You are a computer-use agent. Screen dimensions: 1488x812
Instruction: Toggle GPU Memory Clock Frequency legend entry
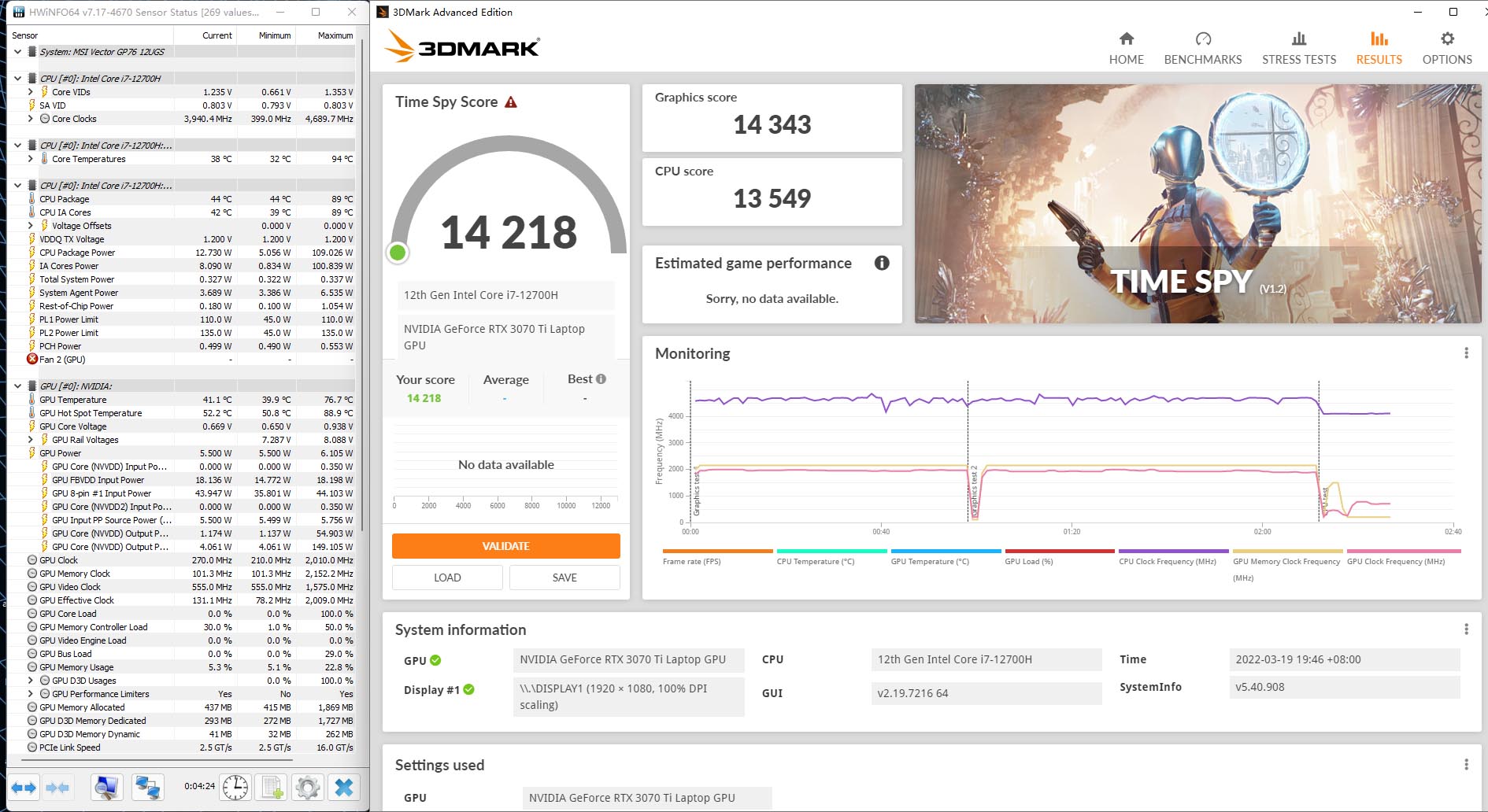point(1287,565)
